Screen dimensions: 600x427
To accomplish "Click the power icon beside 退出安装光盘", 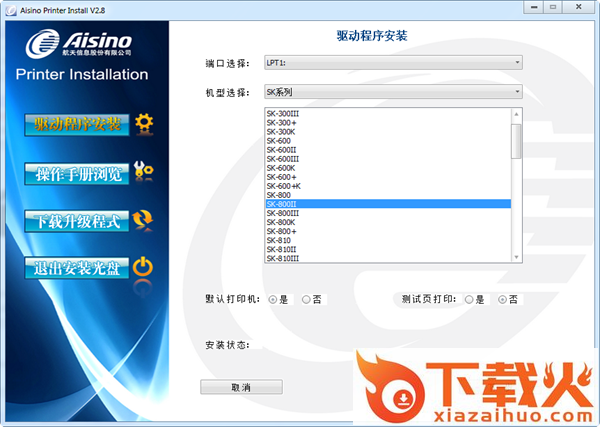I will coord(144,268).
